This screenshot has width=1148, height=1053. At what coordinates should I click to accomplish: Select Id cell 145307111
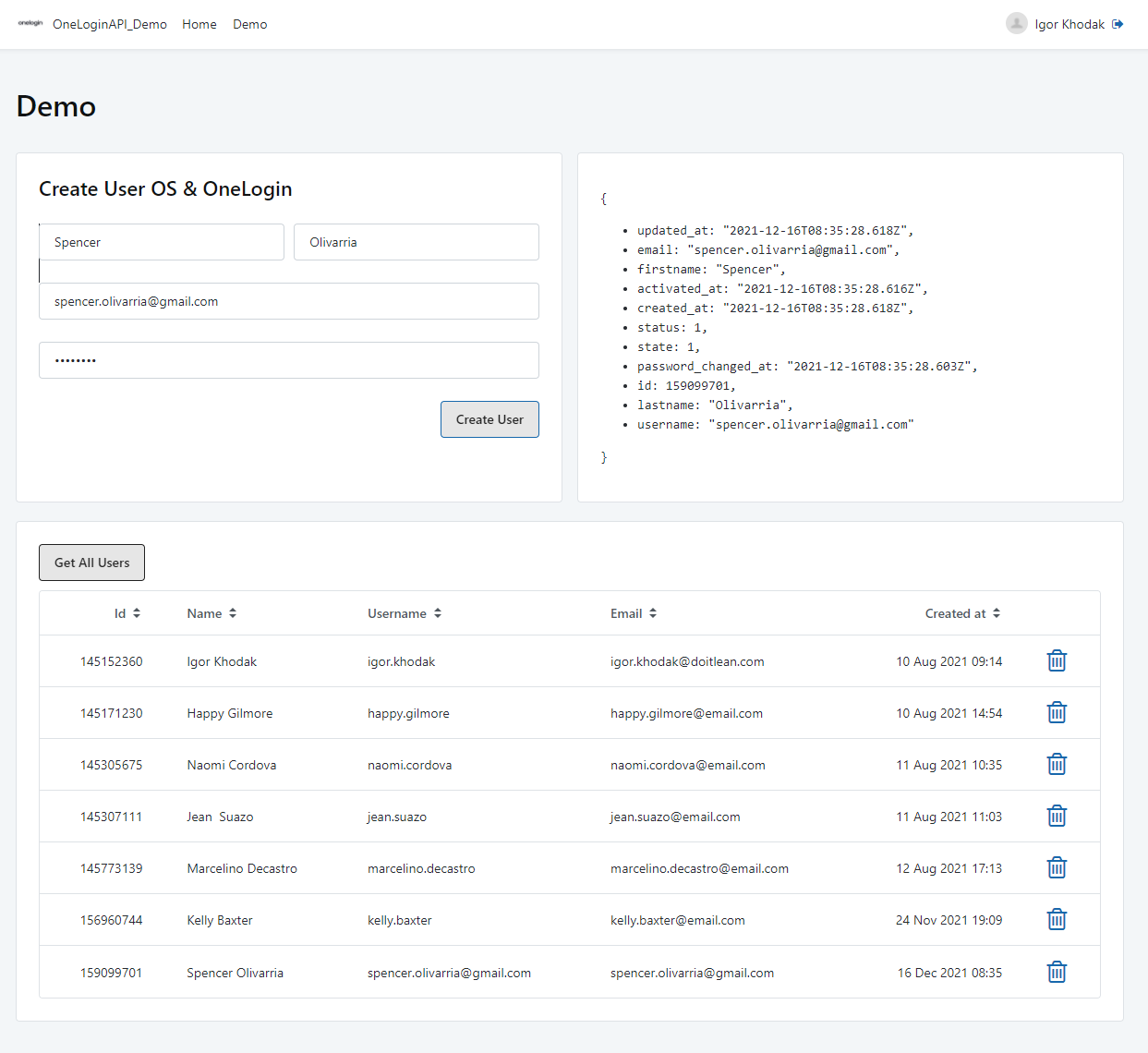[x=112, y=817]
